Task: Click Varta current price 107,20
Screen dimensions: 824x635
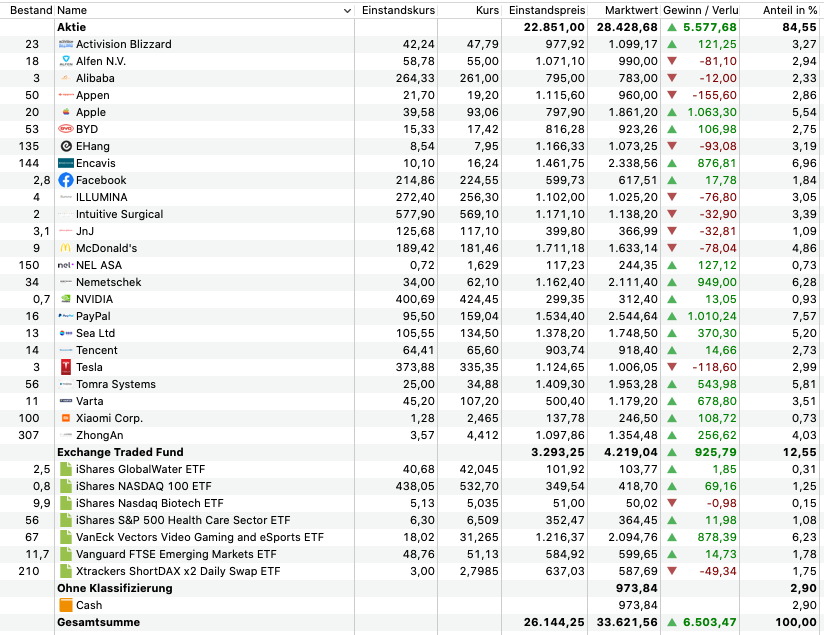Action: pos(479,401)
